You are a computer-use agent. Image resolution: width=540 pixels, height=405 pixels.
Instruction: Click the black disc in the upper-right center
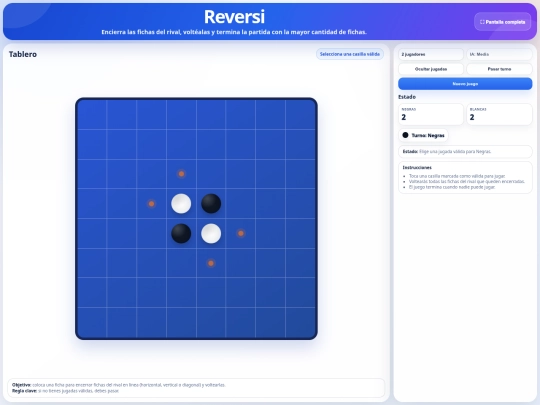pyautogui.click(x=211, y=204)
